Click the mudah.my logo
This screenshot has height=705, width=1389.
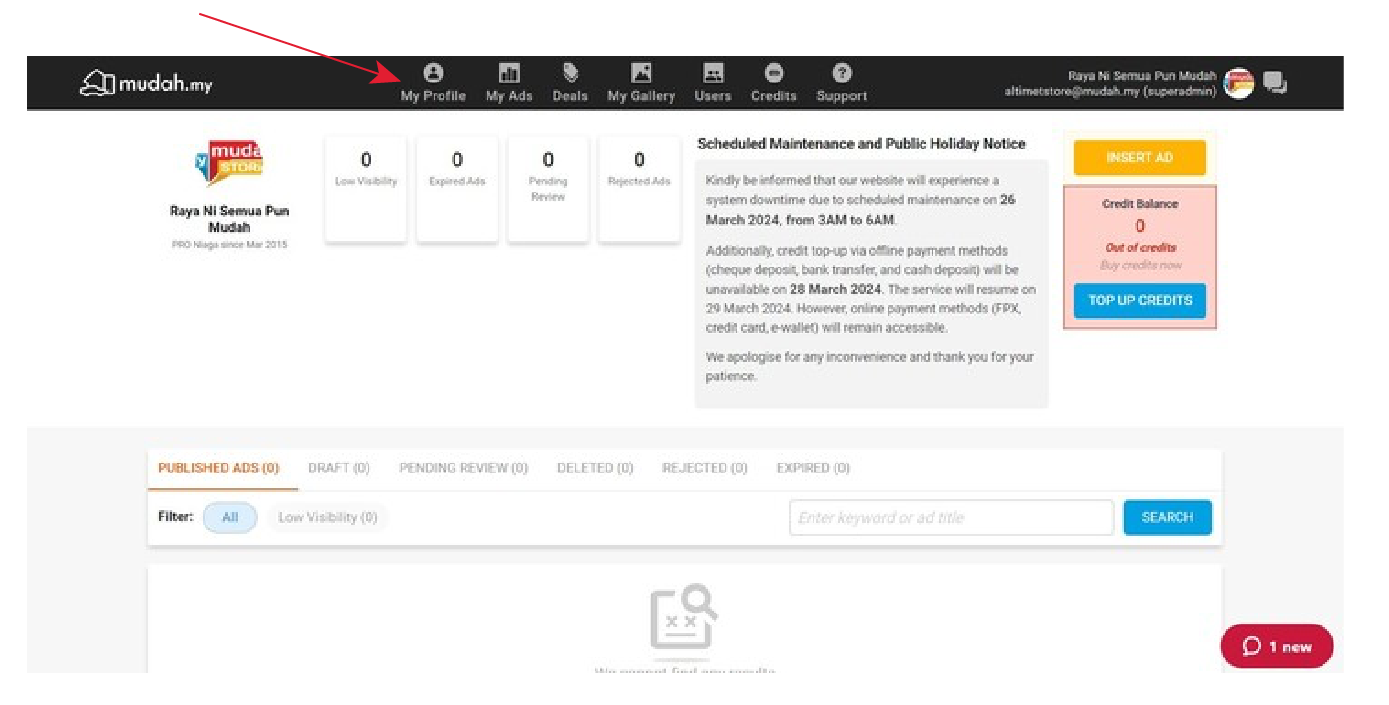tap(146, 84)
